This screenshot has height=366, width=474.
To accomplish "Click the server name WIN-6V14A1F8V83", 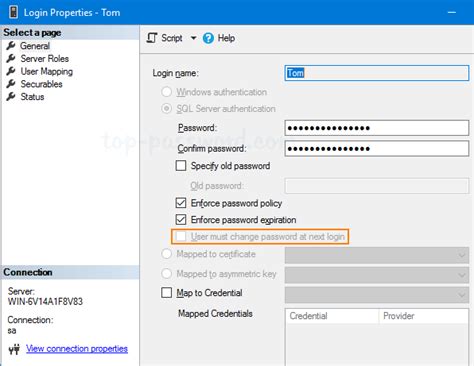I will pos(45,301).
